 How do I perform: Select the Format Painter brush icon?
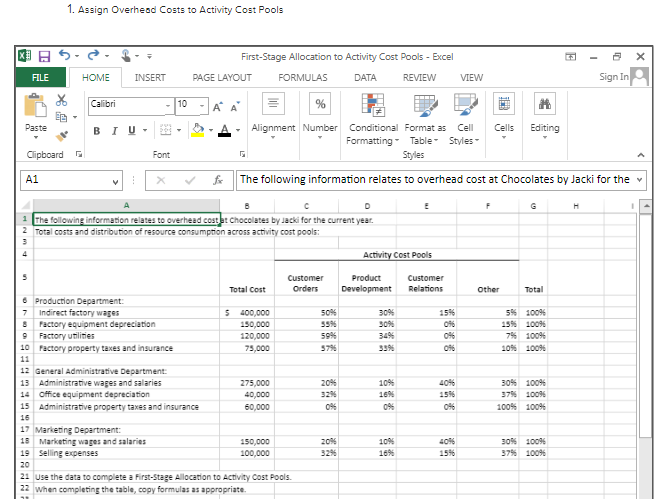pos(62,136)
